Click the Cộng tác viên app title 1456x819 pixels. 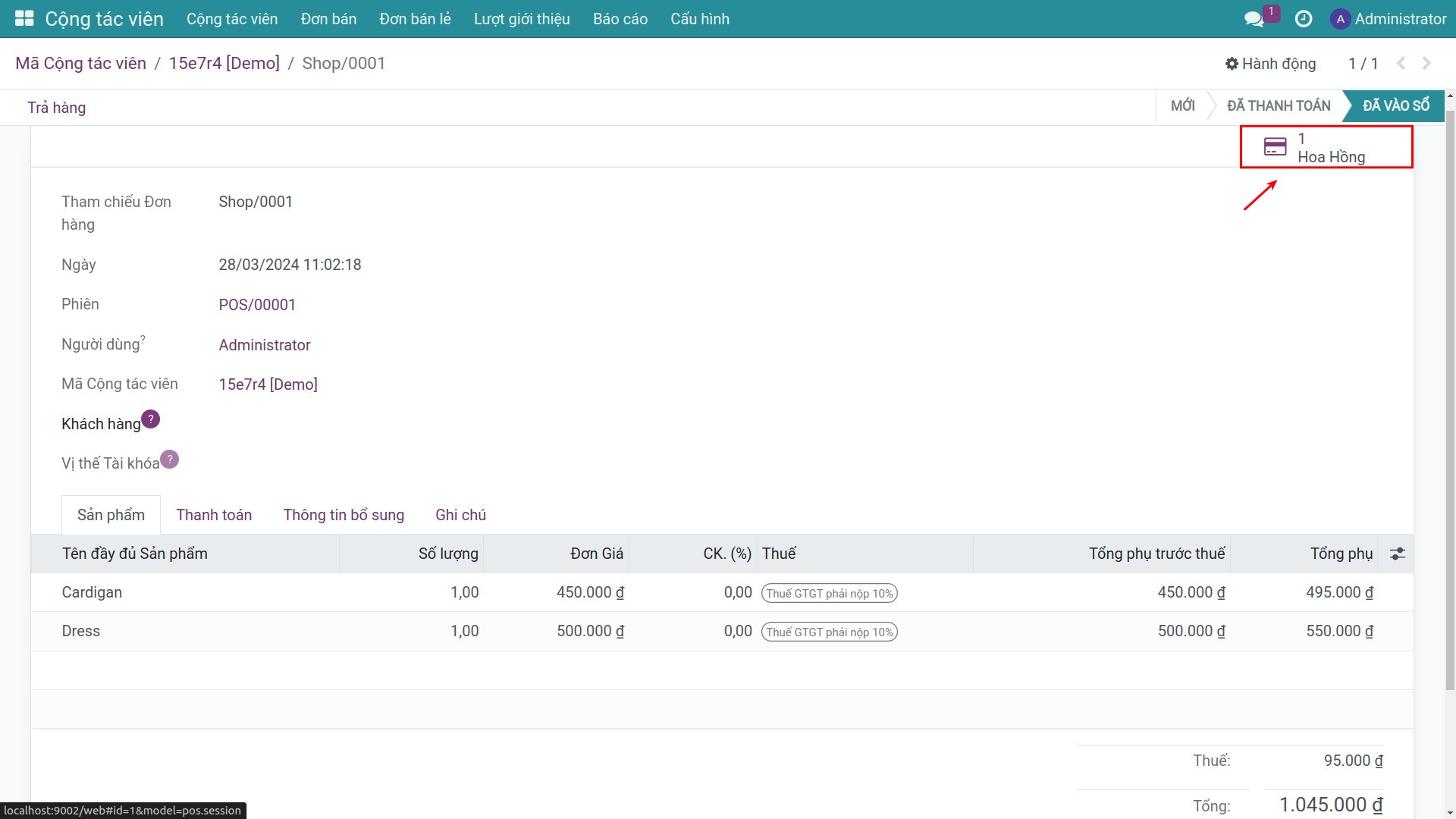(105, 19)
